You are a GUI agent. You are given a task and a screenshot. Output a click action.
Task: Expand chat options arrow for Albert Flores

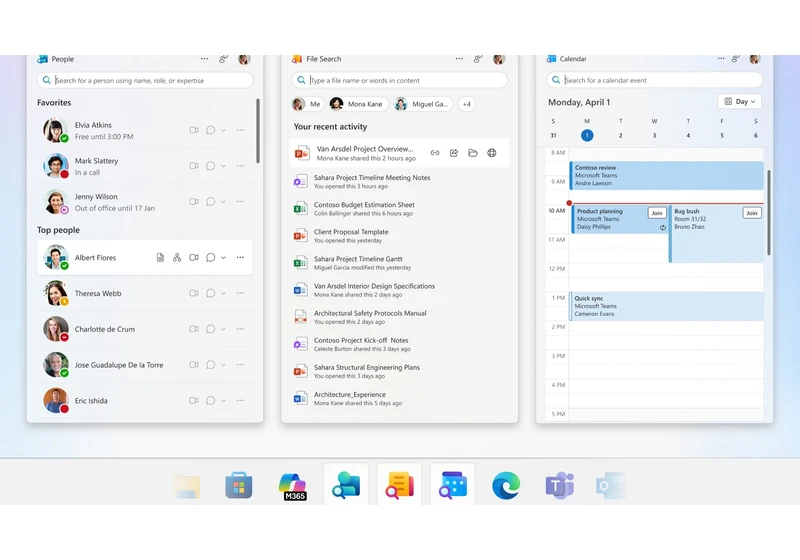(x=223, y=258)
